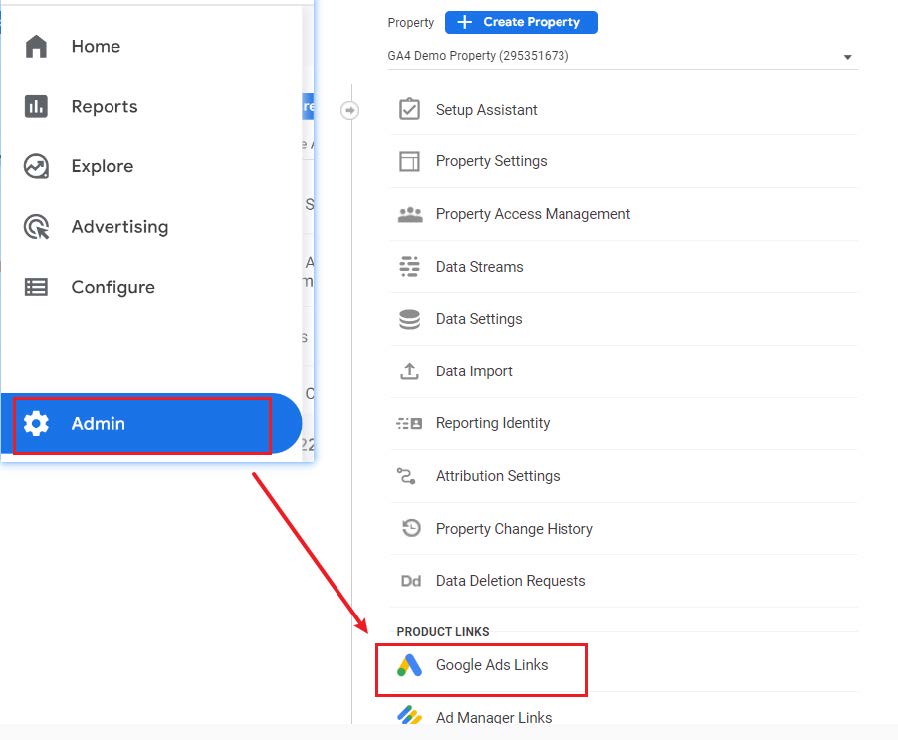This screenshot has height=740, width=898.
Task: Click the Property Settings layout icon
Action: pyautogui.click(x=409, y=161)
